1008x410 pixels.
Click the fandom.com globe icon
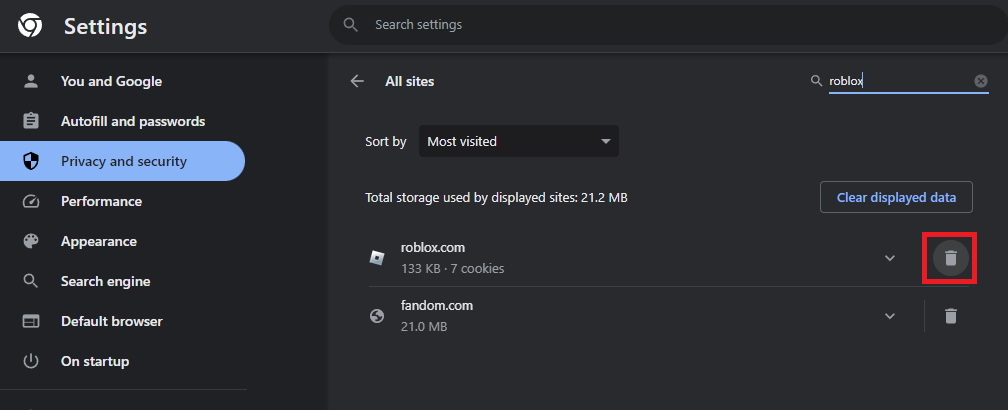click(377, 316)
